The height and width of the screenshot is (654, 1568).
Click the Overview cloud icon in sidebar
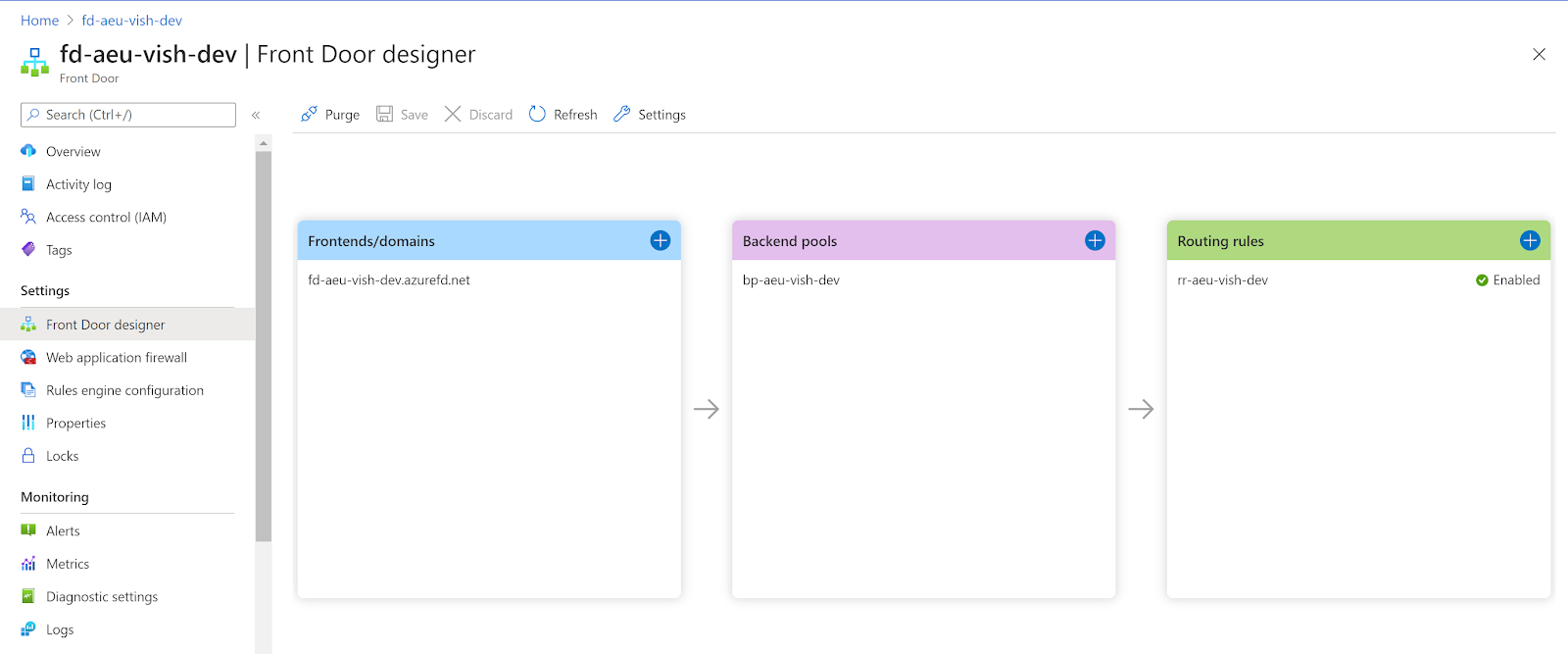tap(28, 151)
